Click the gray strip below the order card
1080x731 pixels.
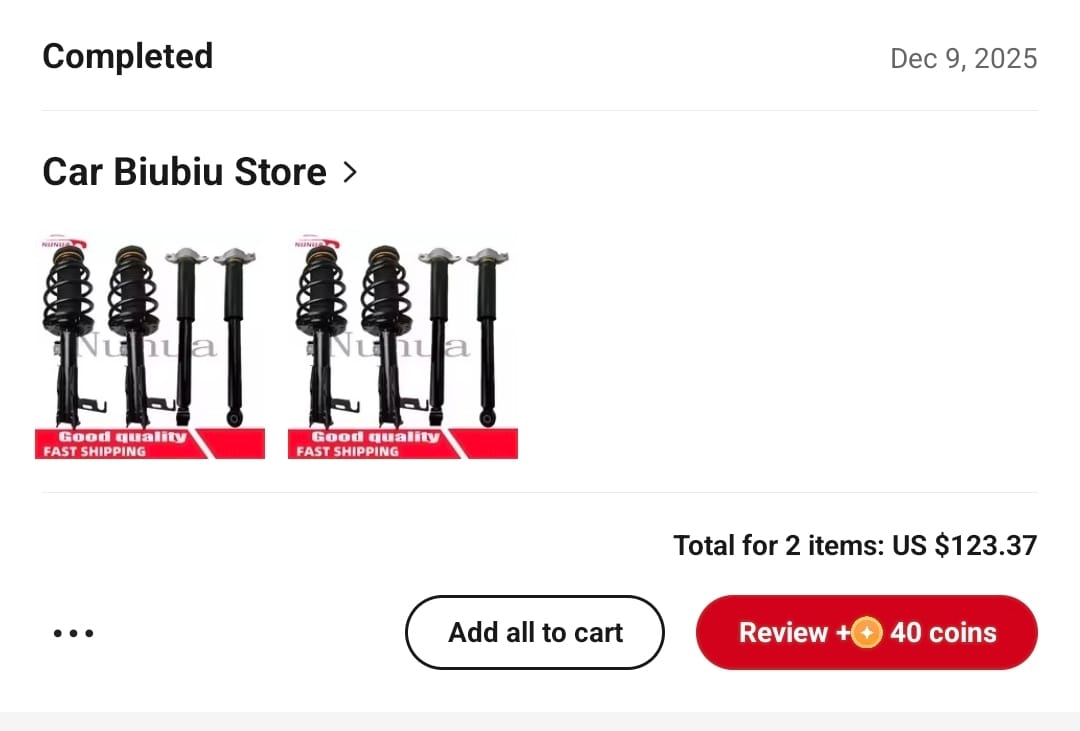pos(540,721)
